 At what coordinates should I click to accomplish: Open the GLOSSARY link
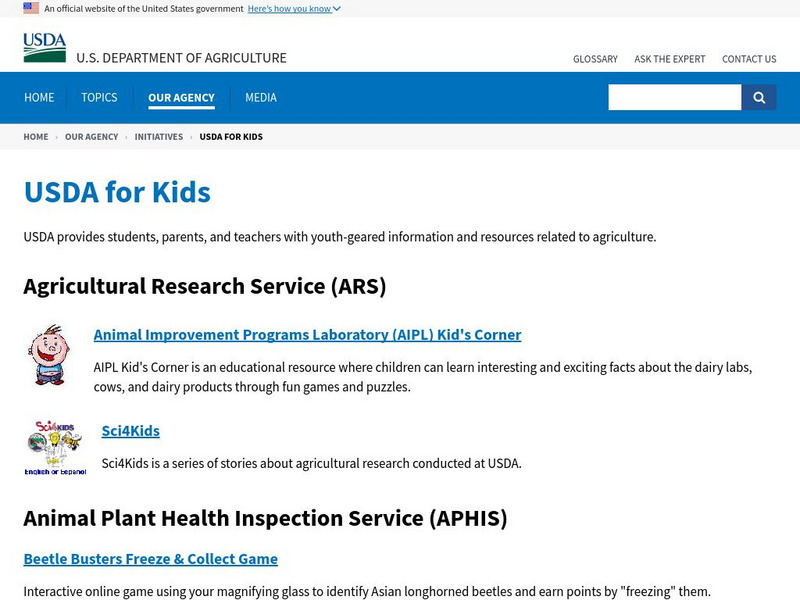[595, 59]
